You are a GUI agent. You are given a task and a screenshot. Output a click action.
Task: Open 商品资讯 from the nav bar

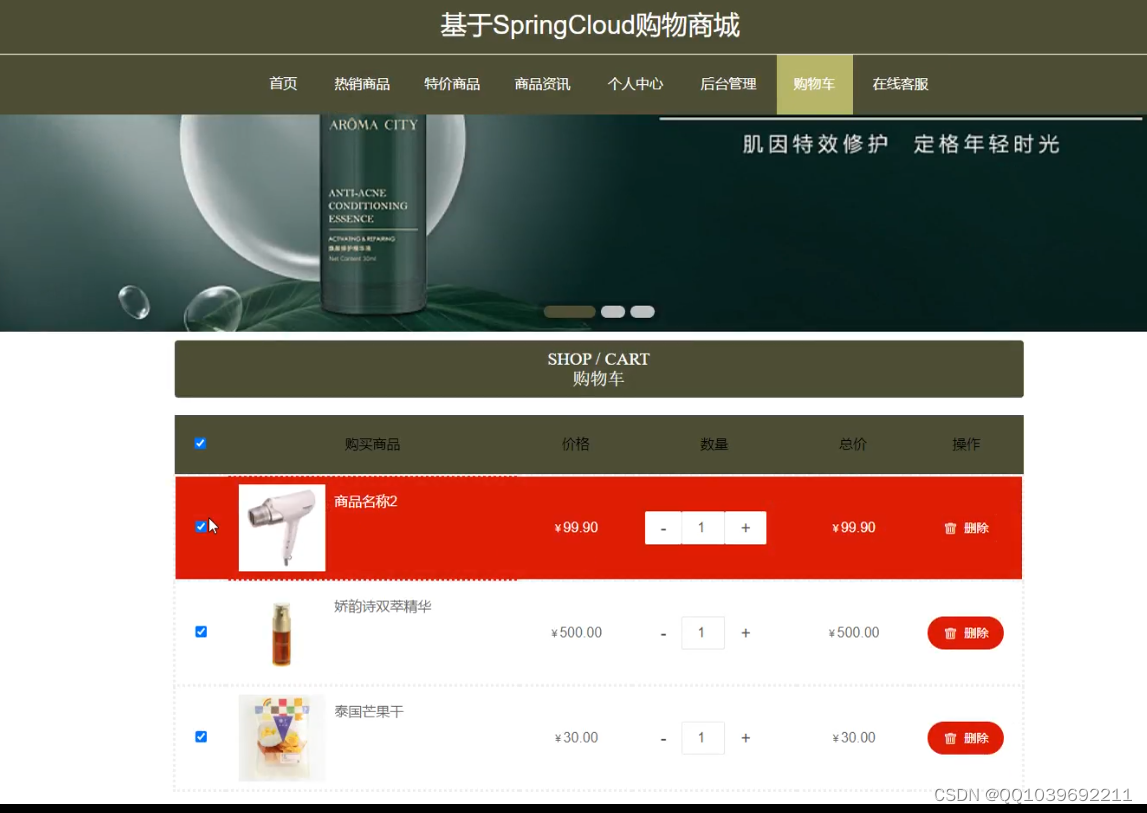coord(542,84)
